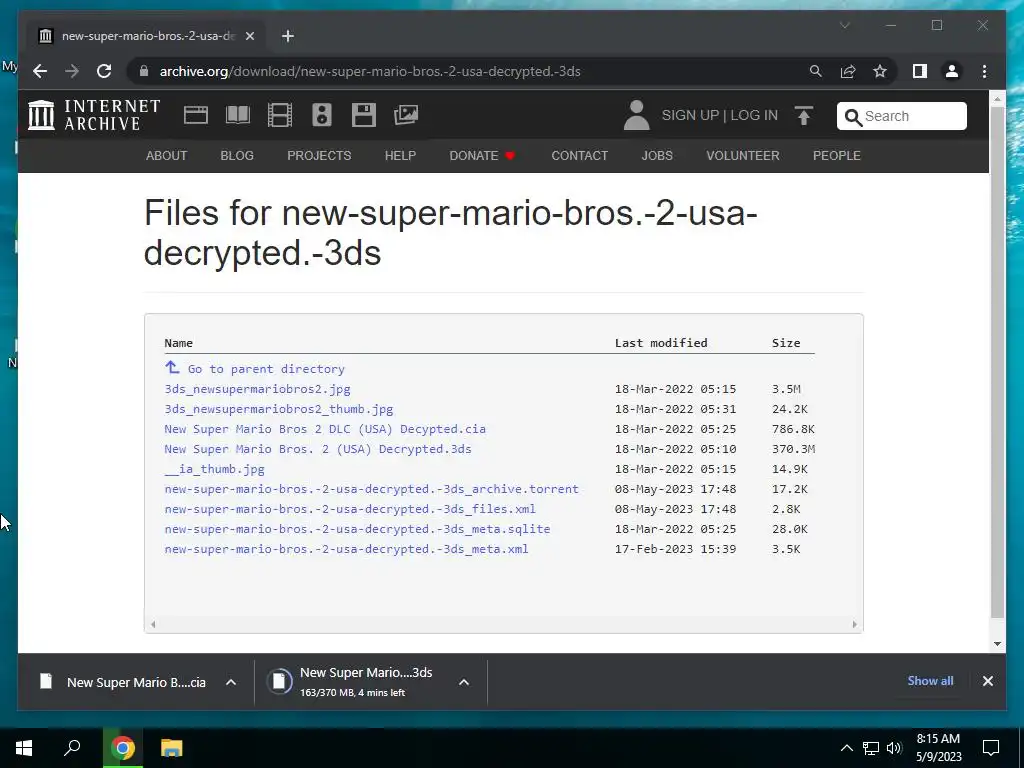
Task: Open the VOLUNTEER menu item
Action: (x=743, y=155)
